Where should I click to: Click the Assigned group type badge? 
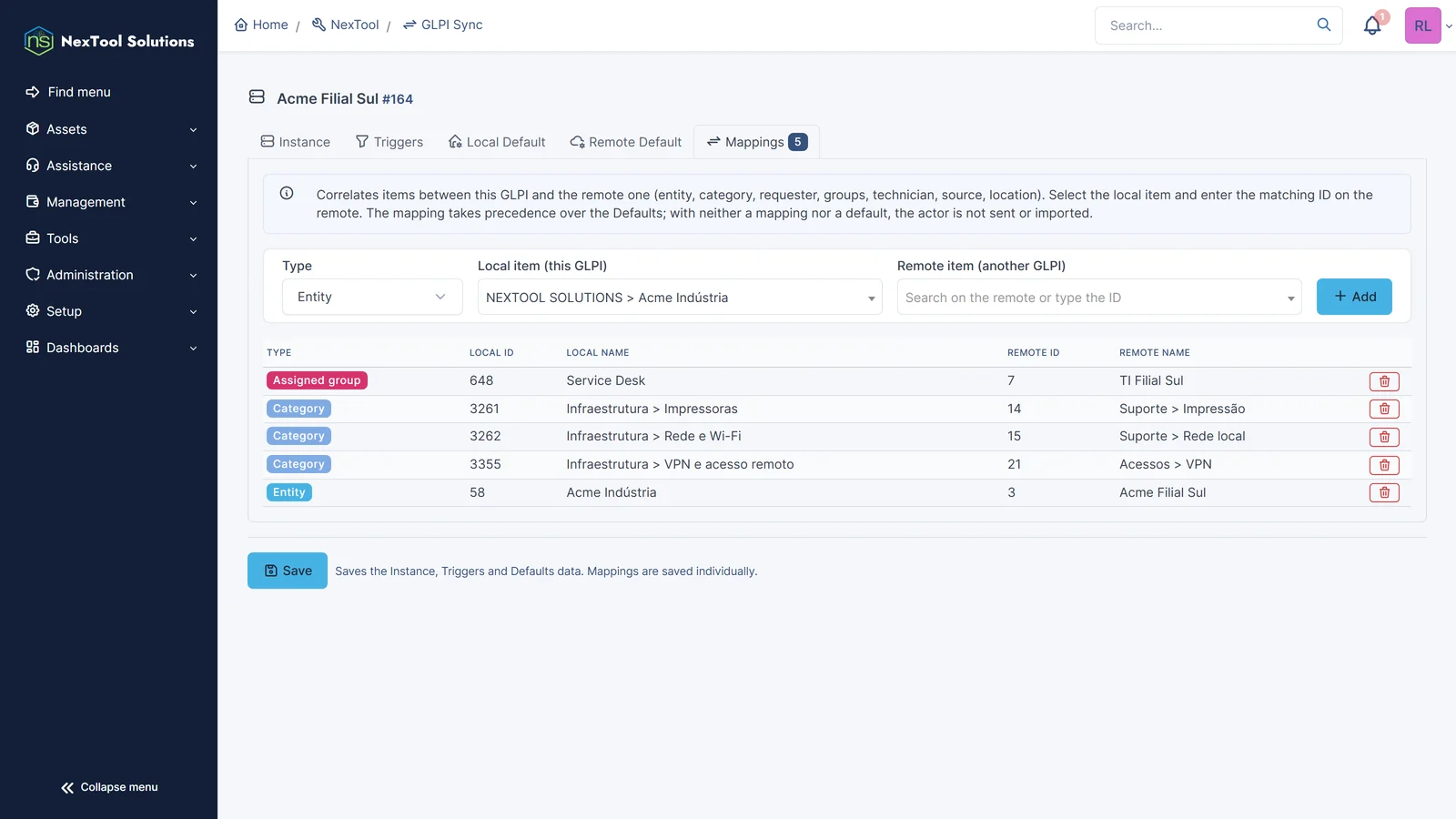tap(317, 380)
